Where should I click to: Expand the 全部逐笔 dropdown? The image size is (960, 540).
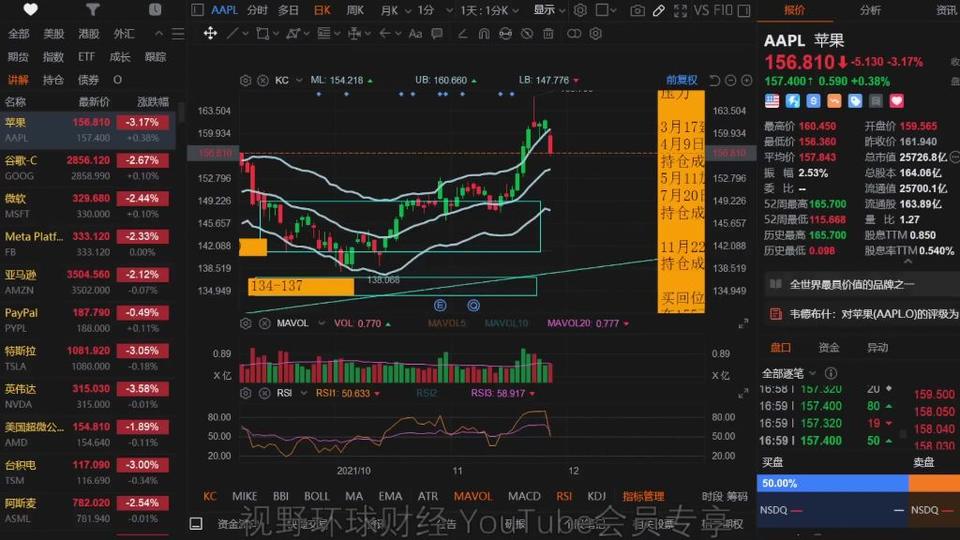(789, 373)
